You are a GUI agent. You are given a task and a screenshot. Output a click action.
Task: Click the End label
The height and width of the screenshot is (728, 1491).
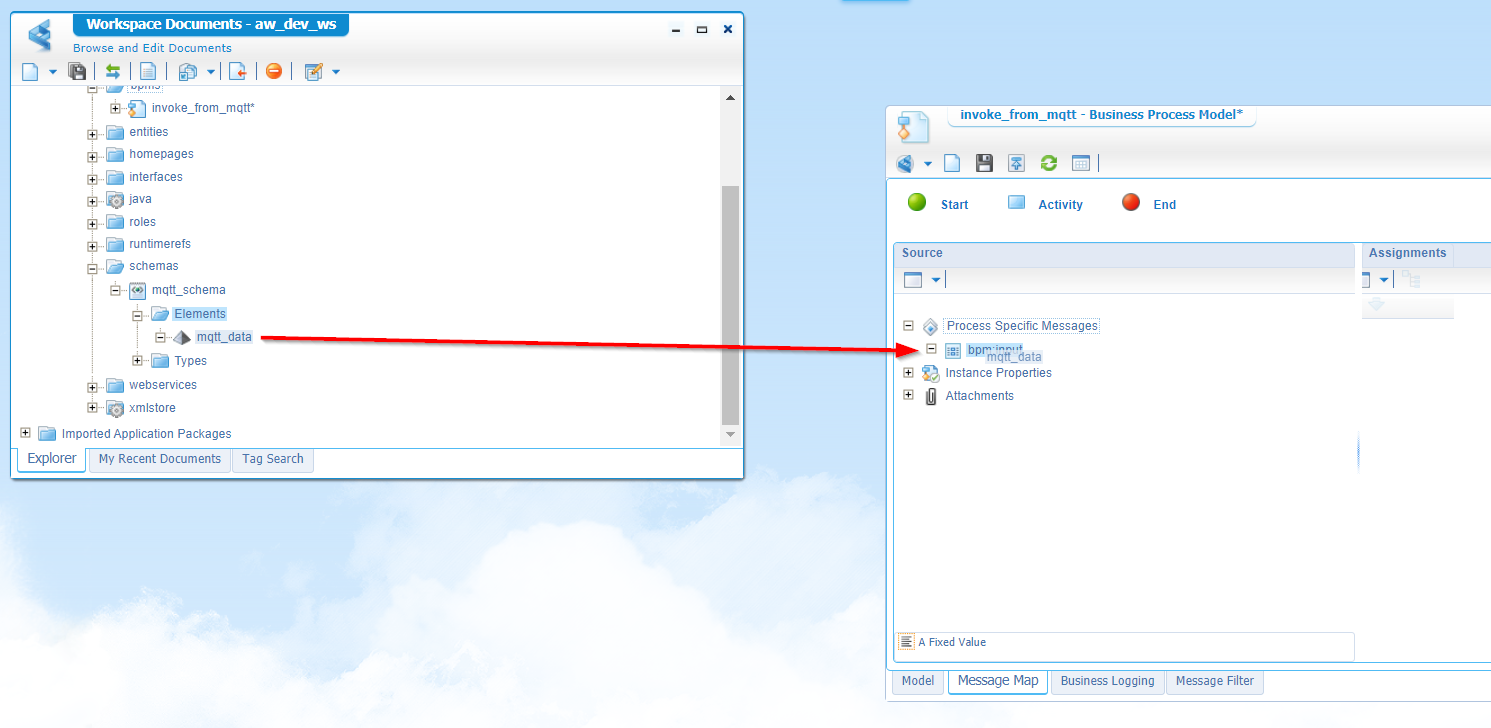pyautogui.click(x=1165, y=204)
